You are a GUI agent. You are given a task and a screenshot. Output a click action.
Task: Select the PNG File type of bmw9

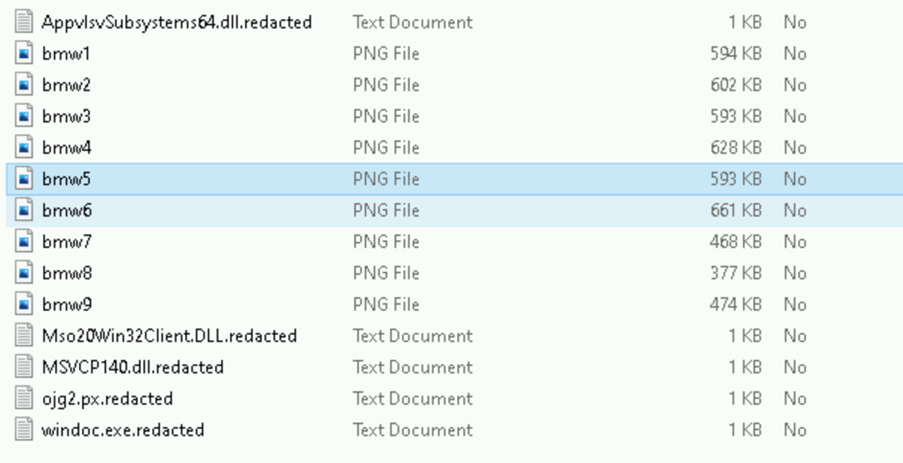pos(386,305)
